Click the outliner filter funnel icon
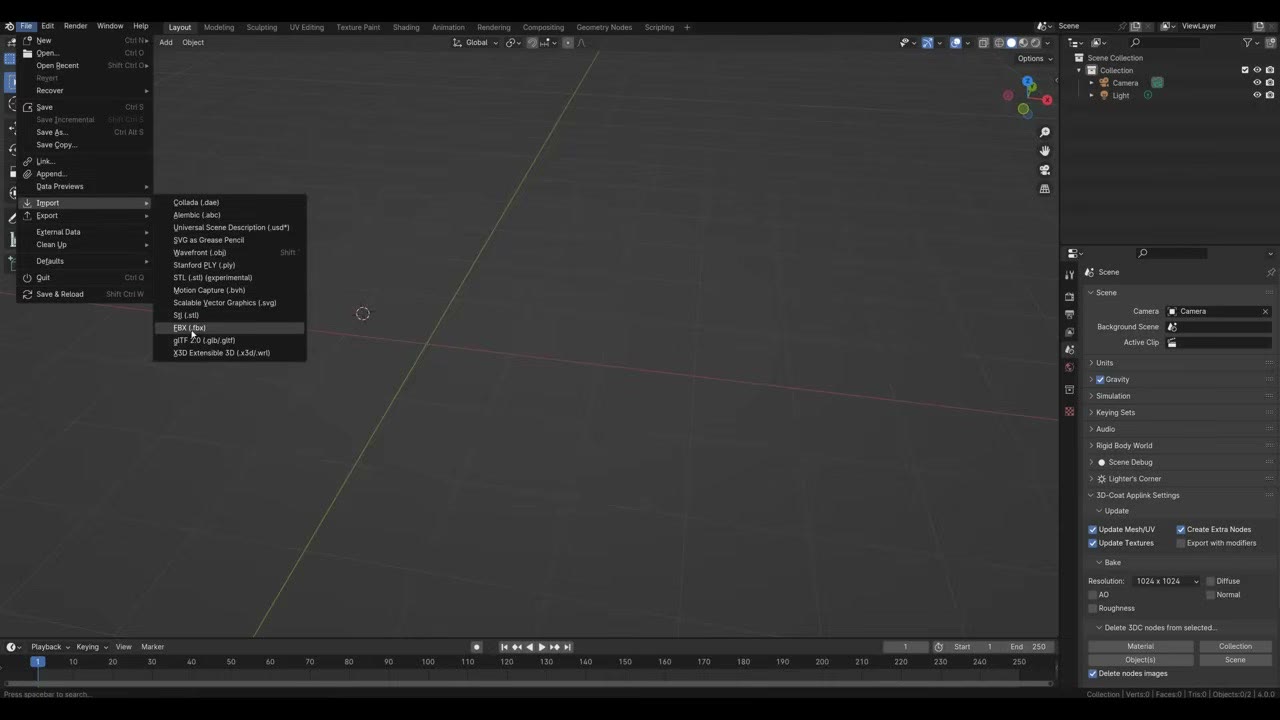This screenshot has height=720, width=1280. (x=1248, y=43)
